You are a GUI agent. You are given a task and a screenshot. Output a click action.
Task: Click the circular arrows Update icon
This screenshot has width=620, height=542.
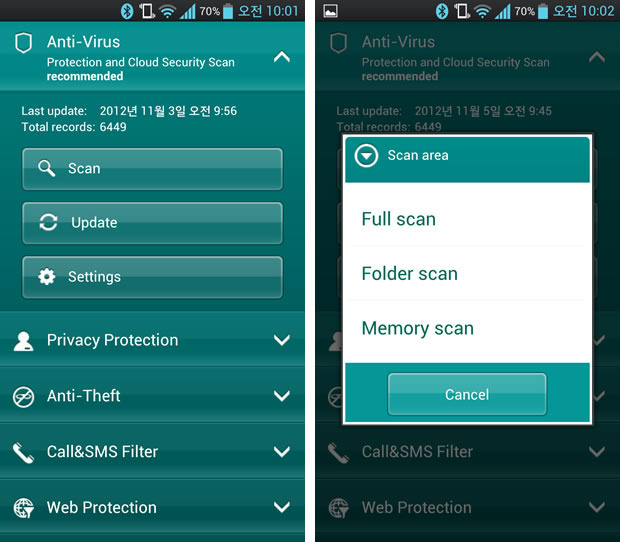pyautogui.click(x=48, y=222)
